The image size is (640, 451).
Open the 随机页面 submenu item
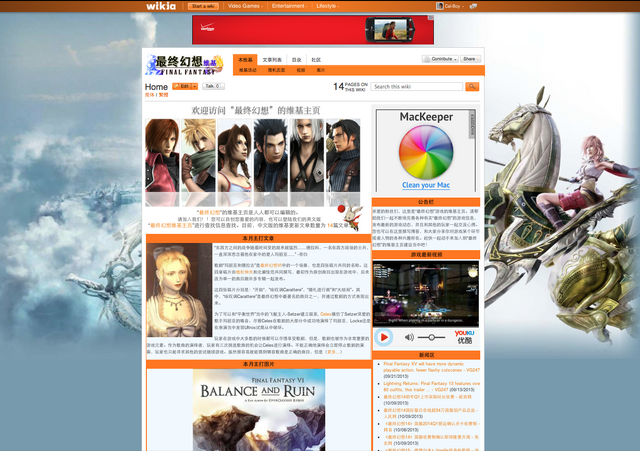[276, 70]
